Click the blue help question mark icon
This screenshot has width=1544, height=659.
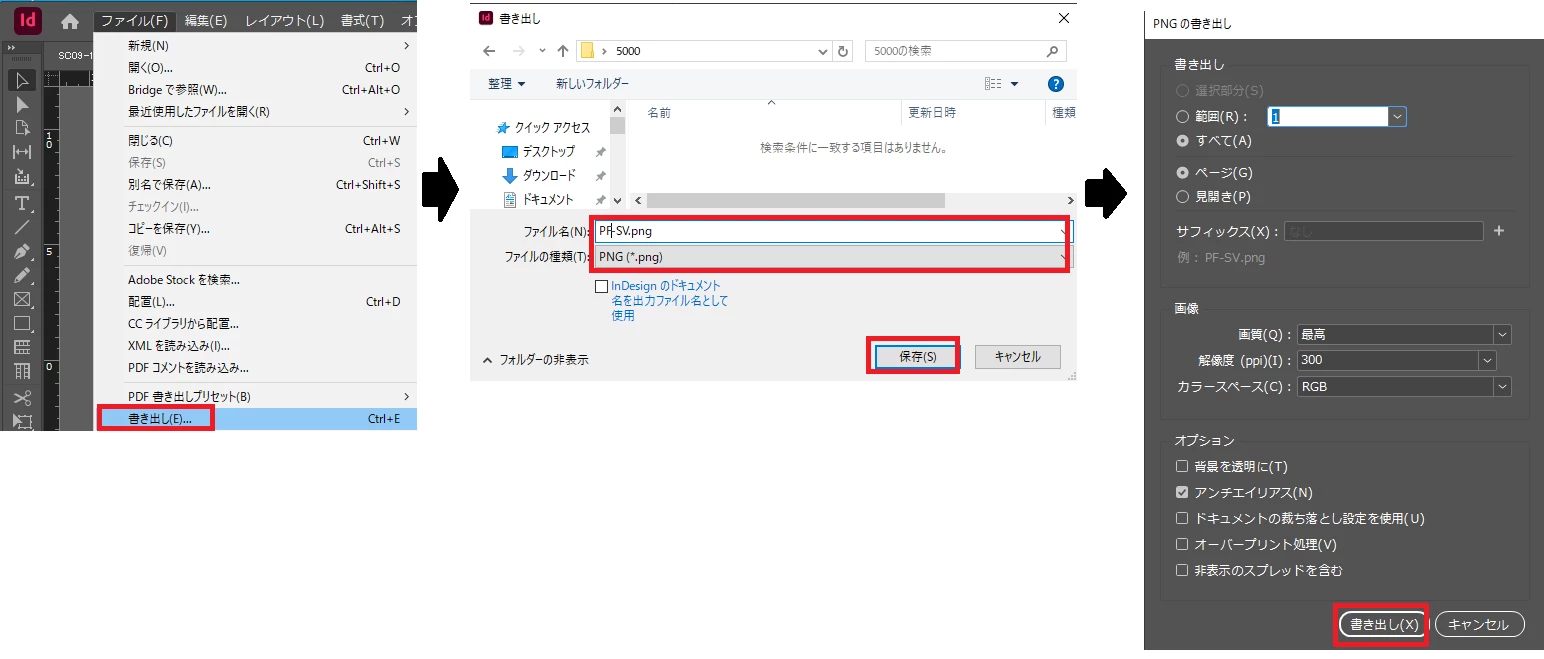coord(1055,84)
